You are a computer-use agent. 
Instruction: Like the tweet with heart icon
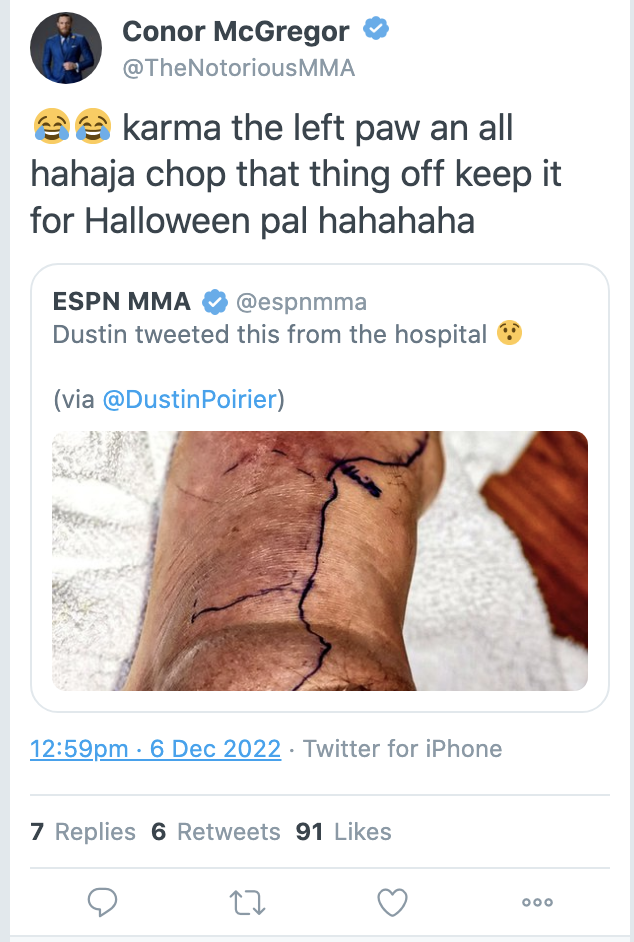[392, 902]
